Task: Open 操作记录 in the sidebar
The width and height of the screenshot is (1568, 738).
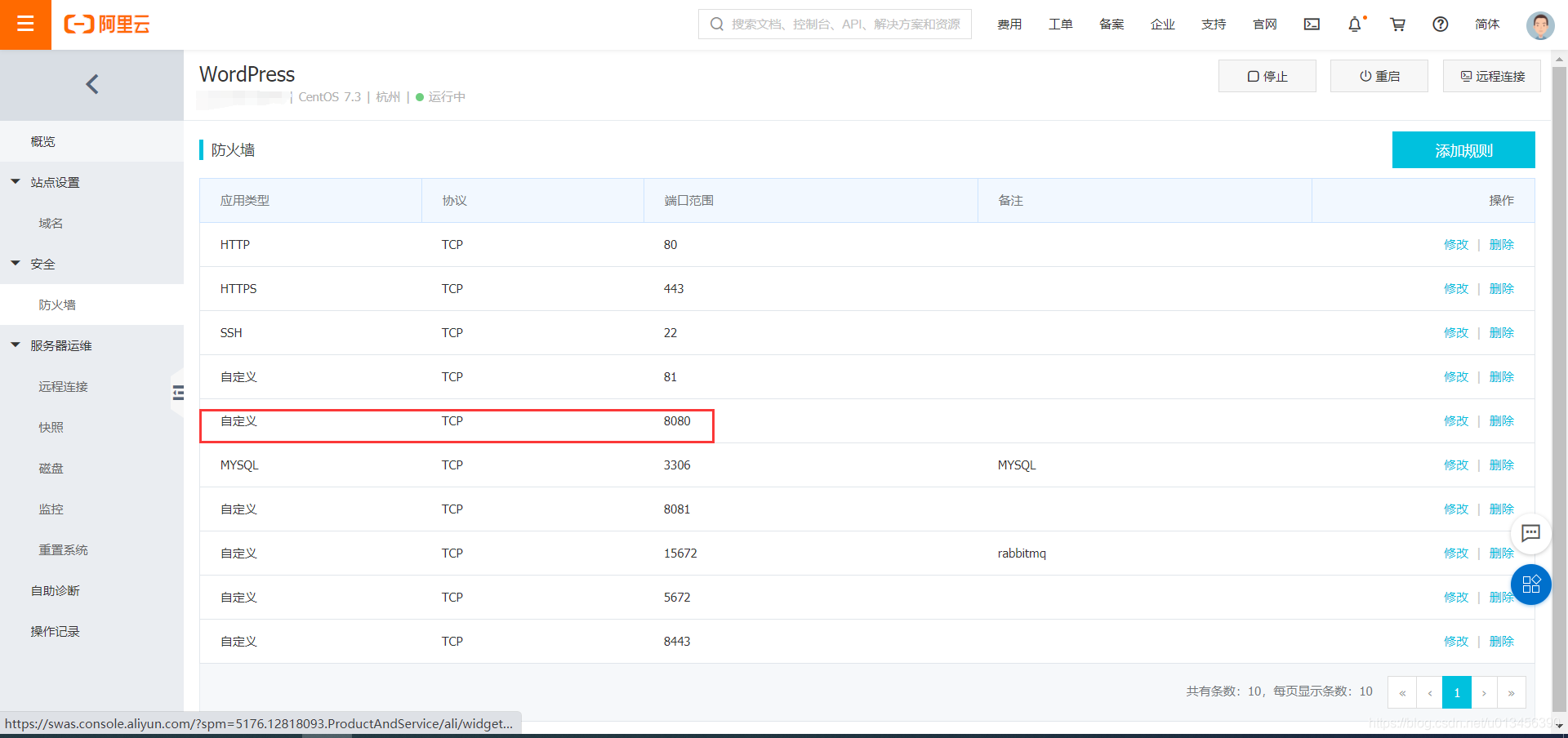Action: (91, 631)
